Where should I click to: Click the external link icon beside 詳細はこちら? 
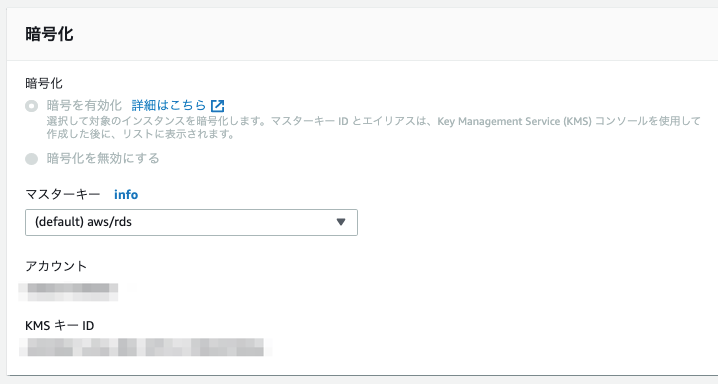tap(218, 106)
